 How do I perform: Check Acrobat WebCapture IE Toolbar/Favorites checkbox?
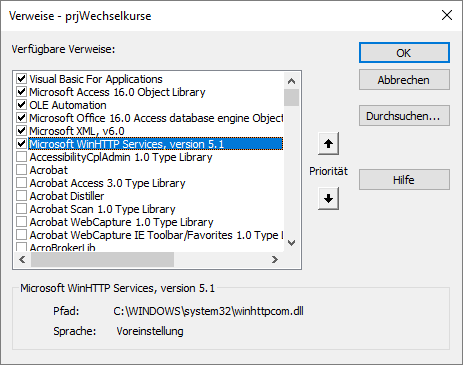click(21, 235)
